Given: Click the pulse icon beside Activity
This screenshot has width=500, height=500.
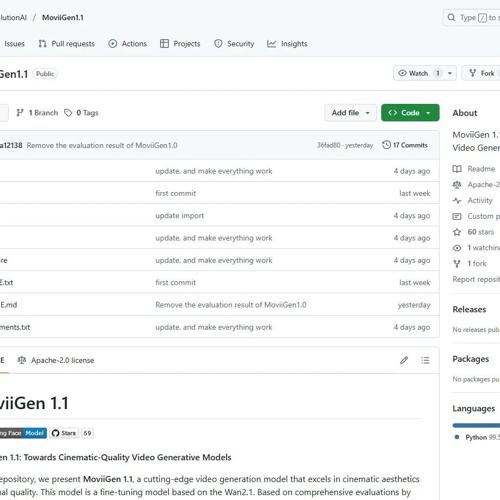Looking at the screenshot, I should [x=457, y=201].
